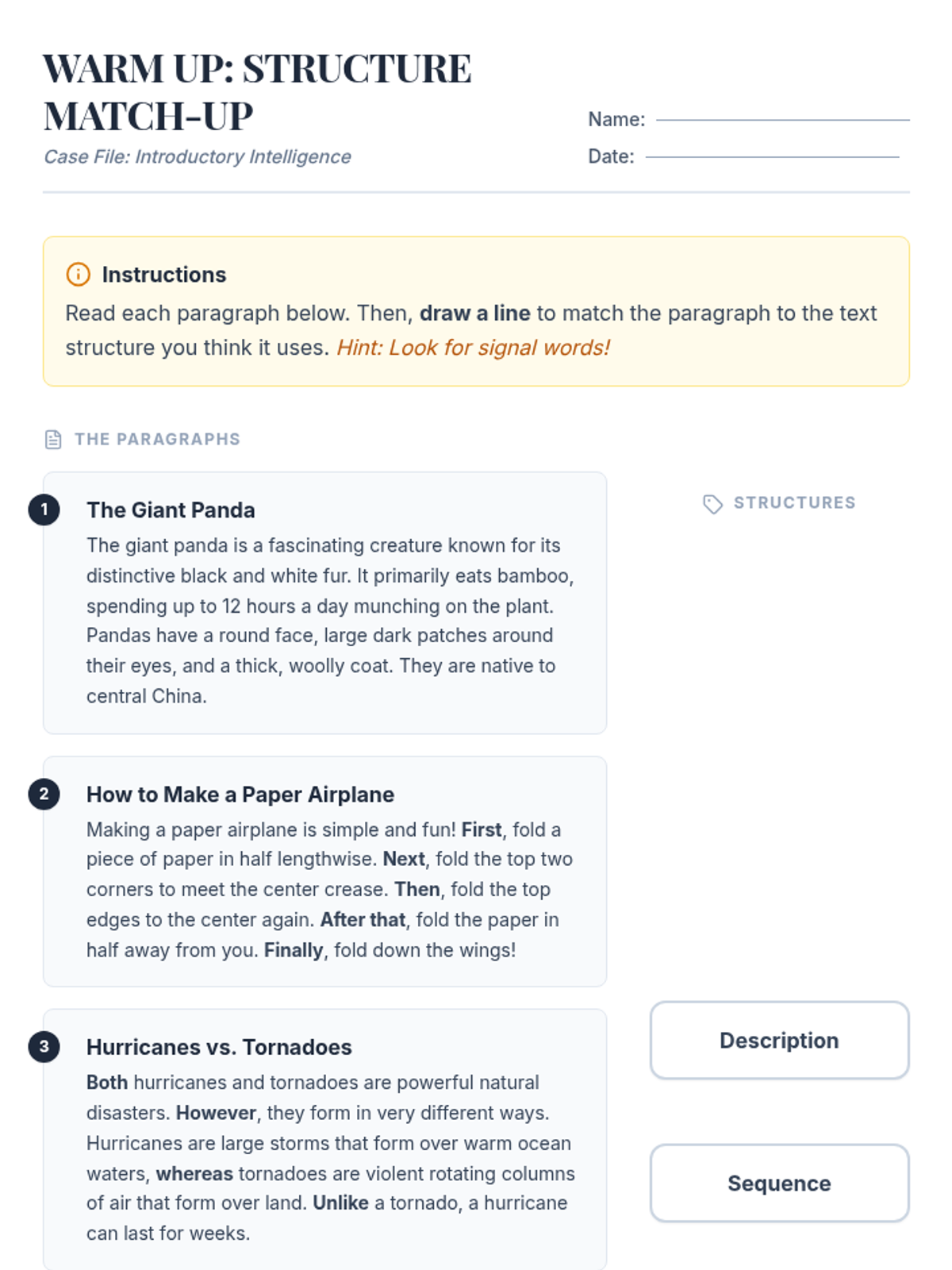This screenshot has width=952, height=1270.
Task: Click the number 1 paragraph badge
Action: [x=44, y=510]
